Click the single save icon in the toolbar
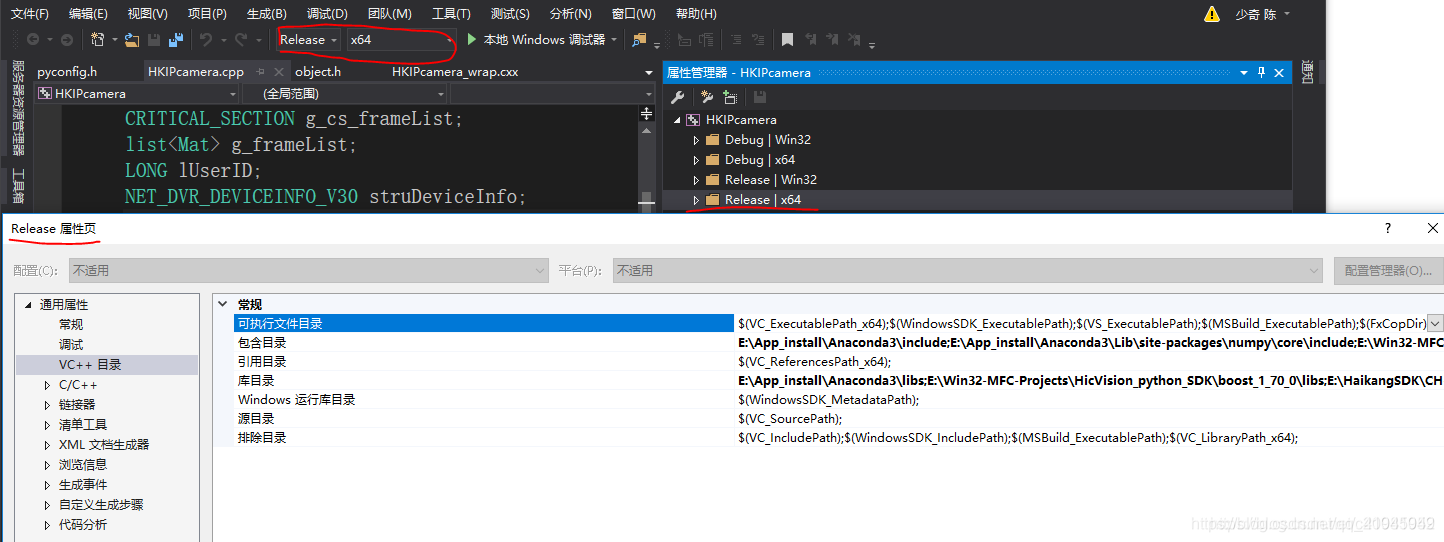 point(154,40)
